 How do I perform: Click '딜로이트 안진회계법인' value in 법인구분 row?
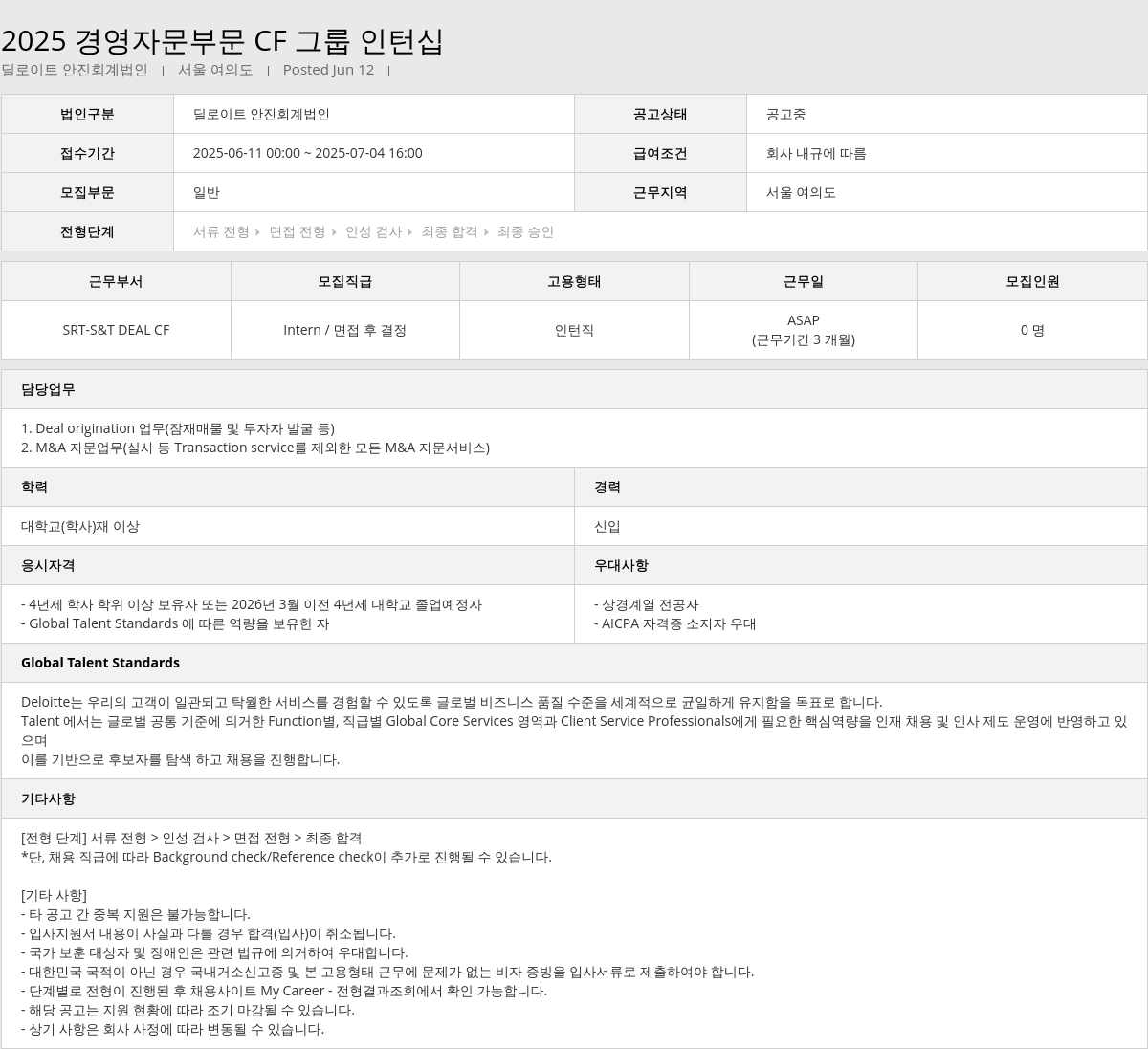coord(261,114)
